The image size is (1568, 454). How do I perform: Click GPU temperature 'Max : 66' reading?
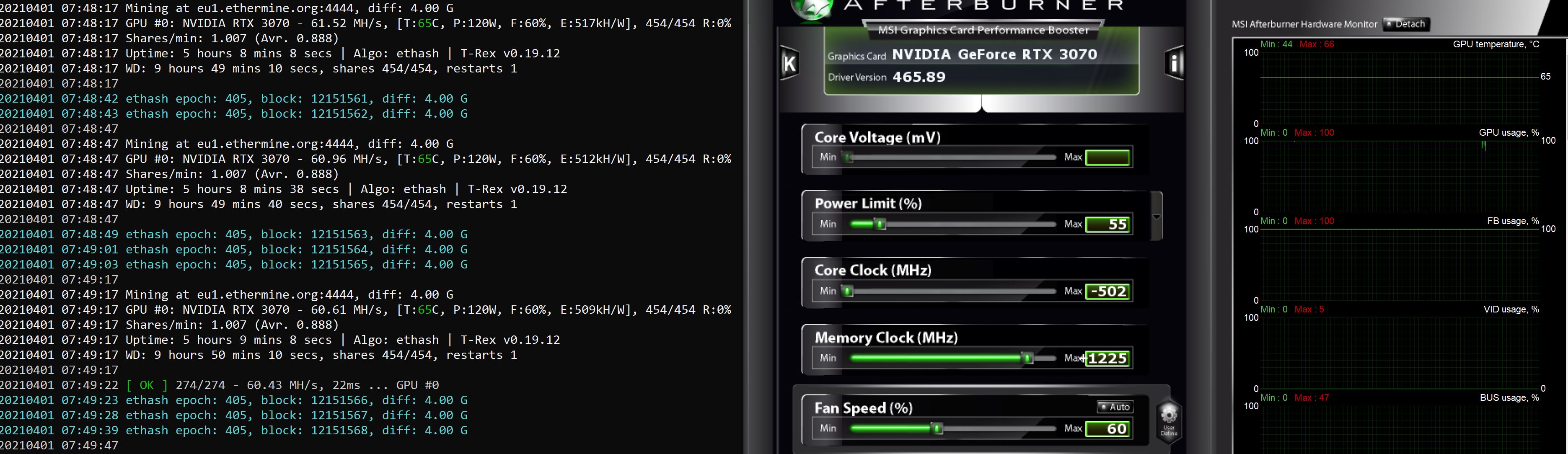(x=1317, y=44)
